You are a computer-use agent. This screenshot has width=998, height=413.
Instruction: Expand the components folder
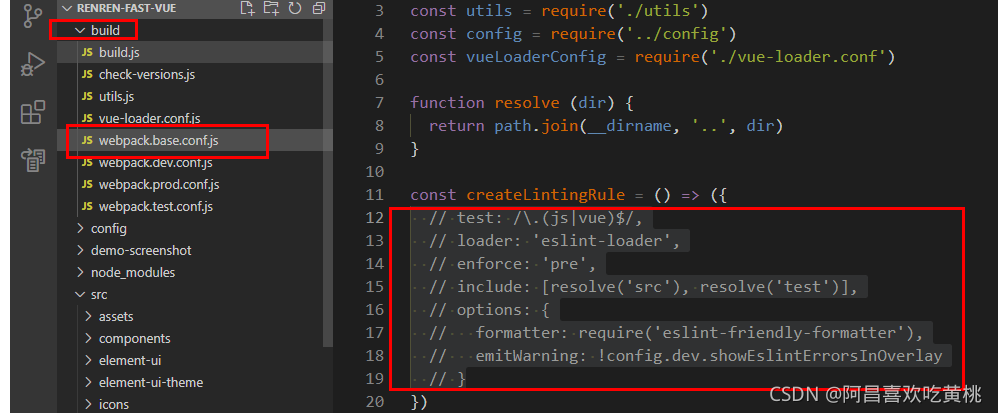tap(134, 339)
